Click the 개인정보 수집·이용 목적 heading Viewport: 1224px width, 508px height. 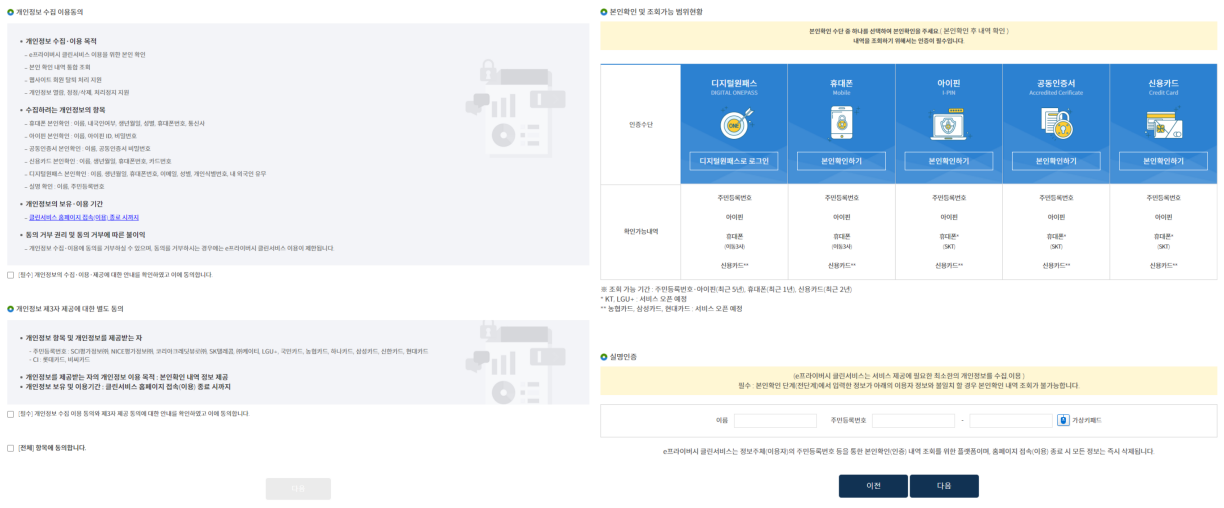pyautogui.click(x=61, y=41)
